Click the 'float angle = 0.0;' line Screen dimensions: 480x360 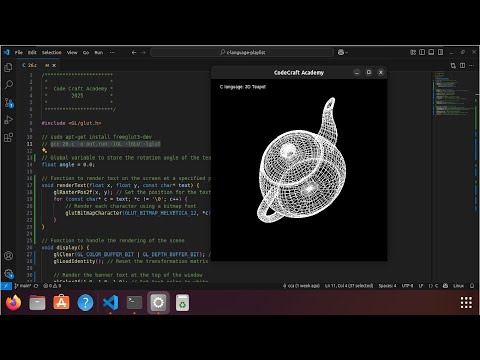[x=68, y=165]
